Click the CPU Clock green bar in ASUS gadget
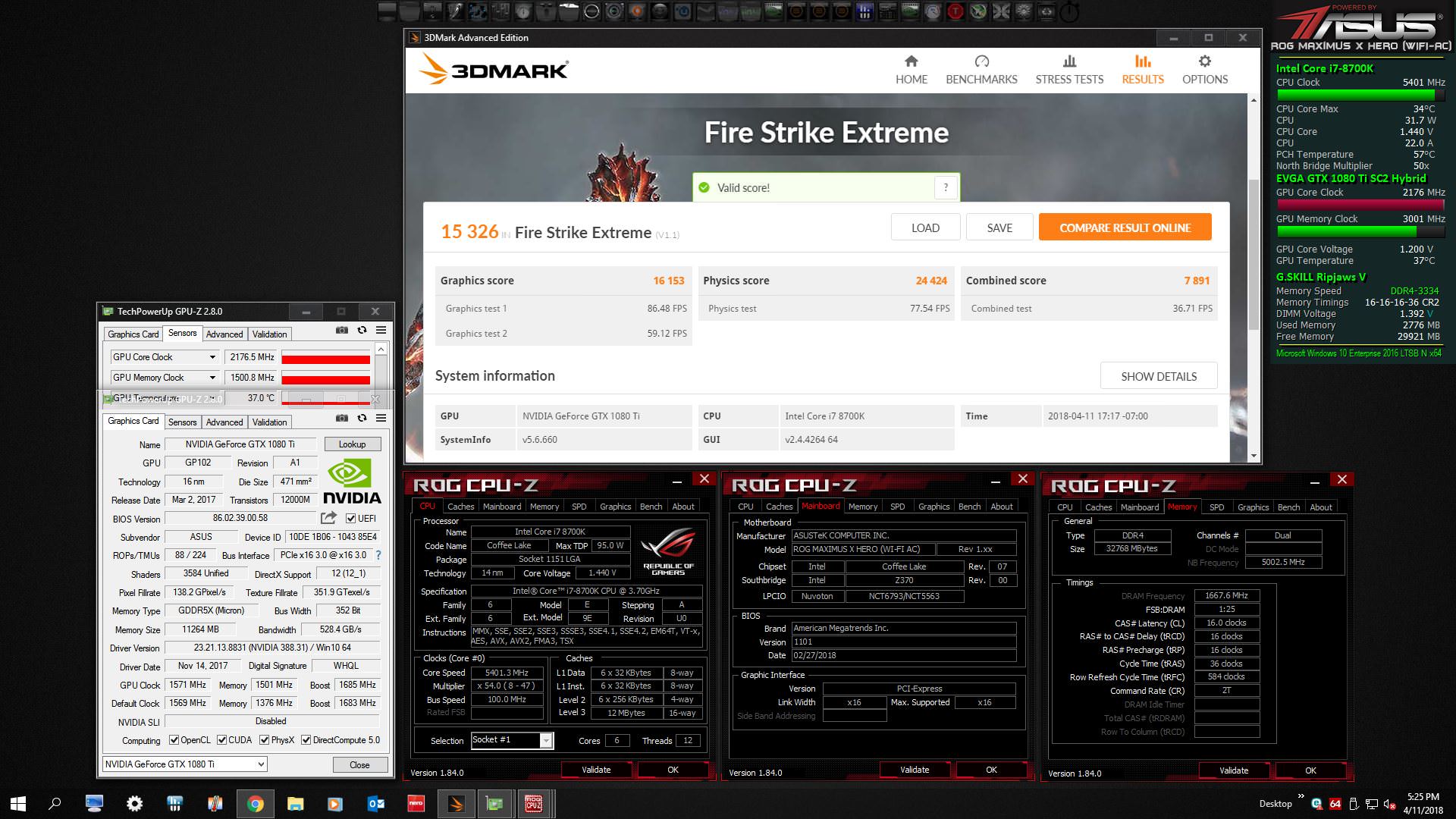The image size is (1456, 819). click(1360, 95)
